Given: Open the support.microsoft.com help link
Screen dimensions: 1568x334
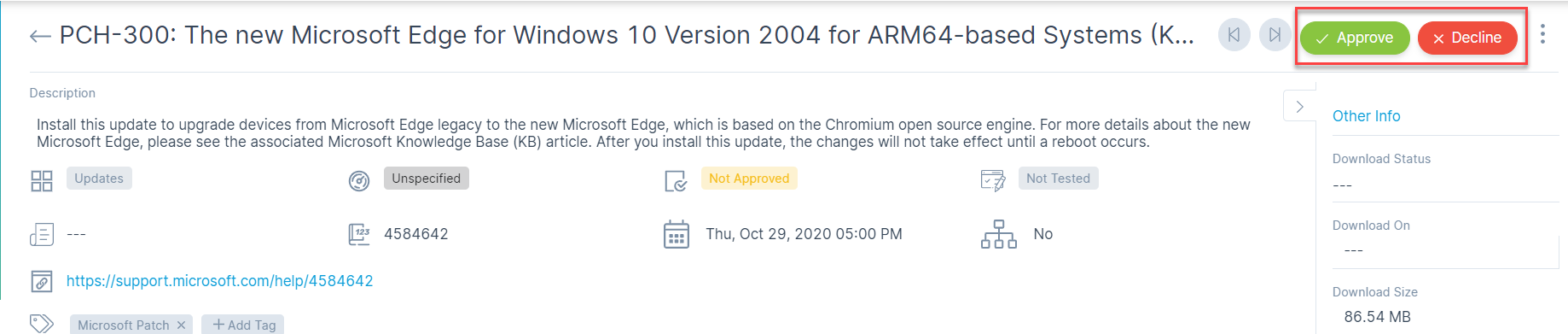Looking at the screenshot, I should click(220, 281).
